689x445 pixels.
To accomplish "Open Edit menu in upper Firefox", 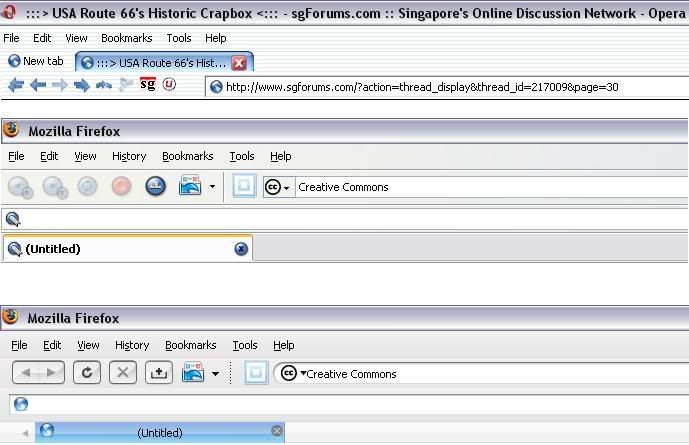I will point(49,156).
